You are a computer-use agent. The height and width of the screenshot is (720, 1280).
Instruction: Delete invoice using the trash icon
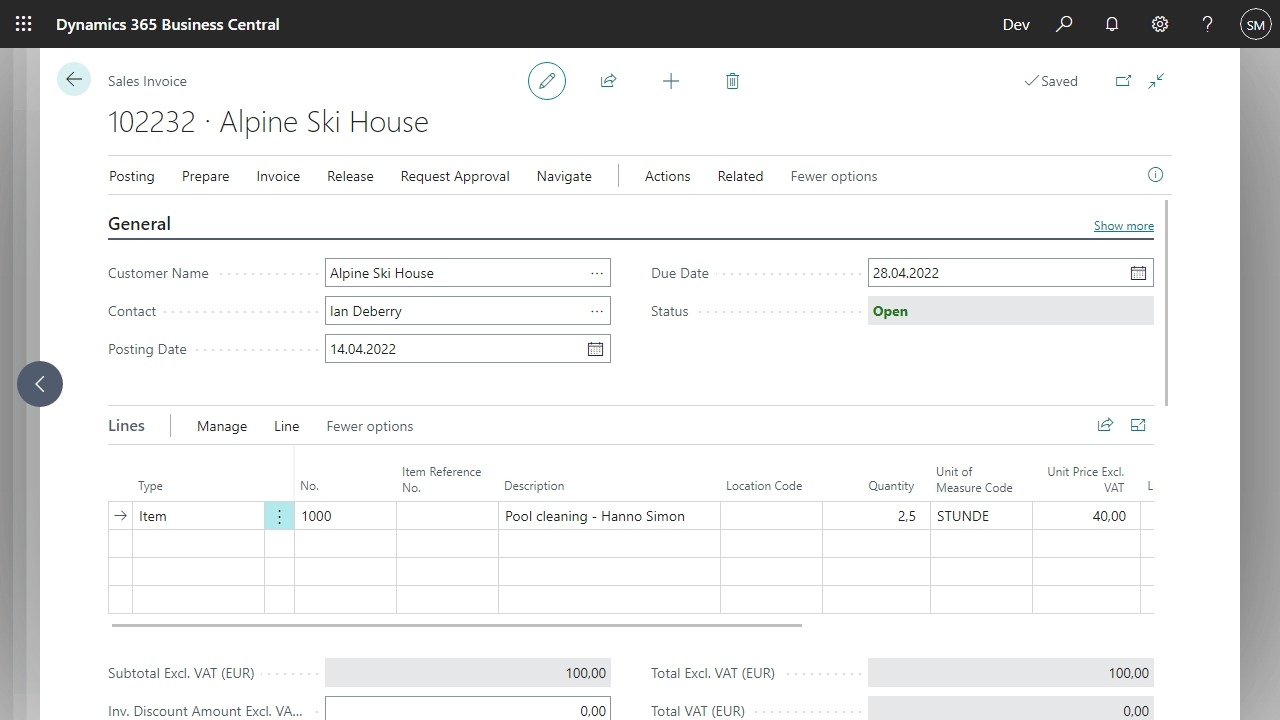732,81
